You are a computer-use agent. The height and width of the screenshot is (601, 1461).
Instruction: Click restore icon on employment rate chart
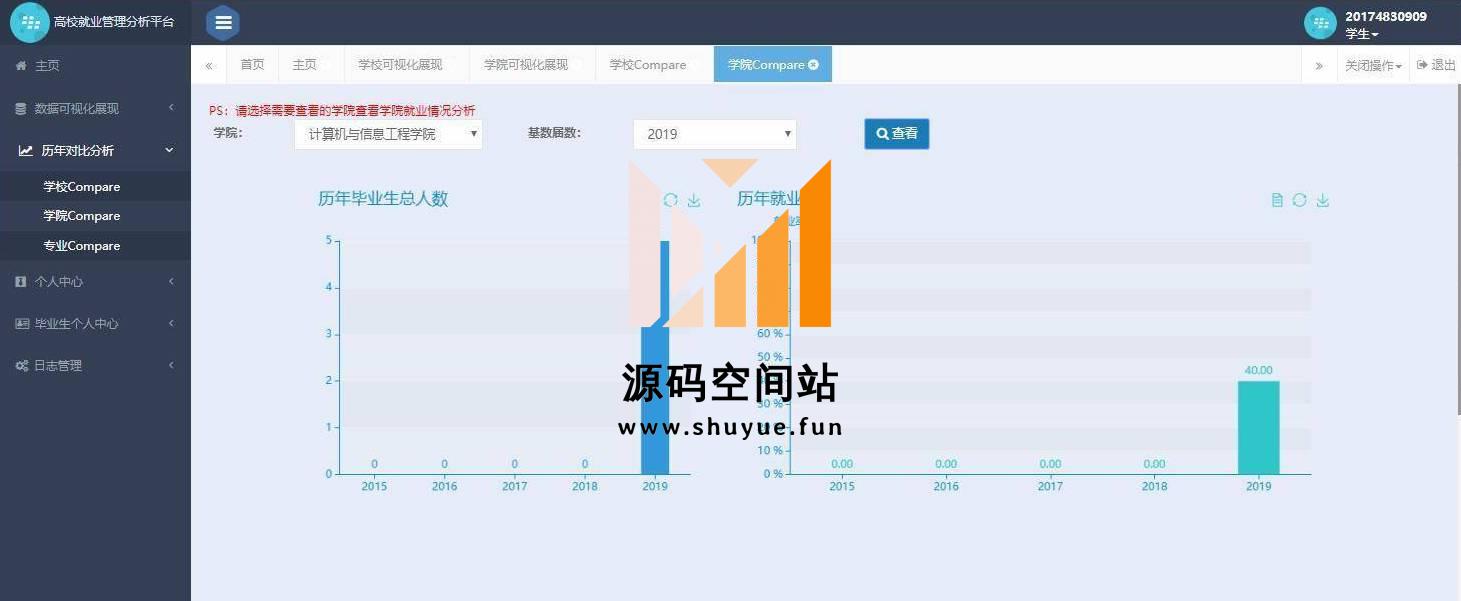point(1299,200)
